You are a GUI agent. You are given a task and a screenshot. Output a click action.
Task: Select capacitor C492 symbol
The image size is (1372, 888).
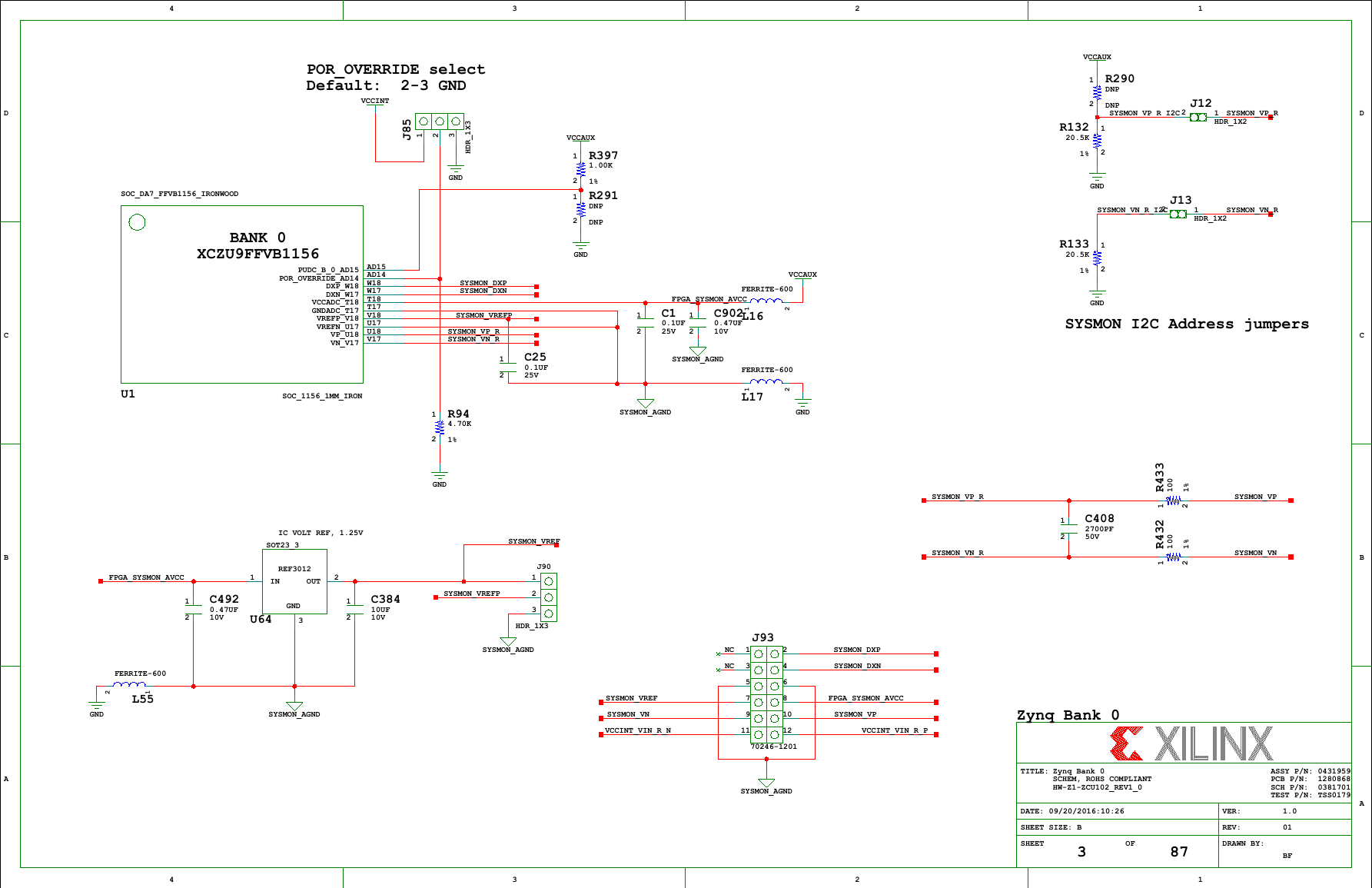[x=193, y=610]
